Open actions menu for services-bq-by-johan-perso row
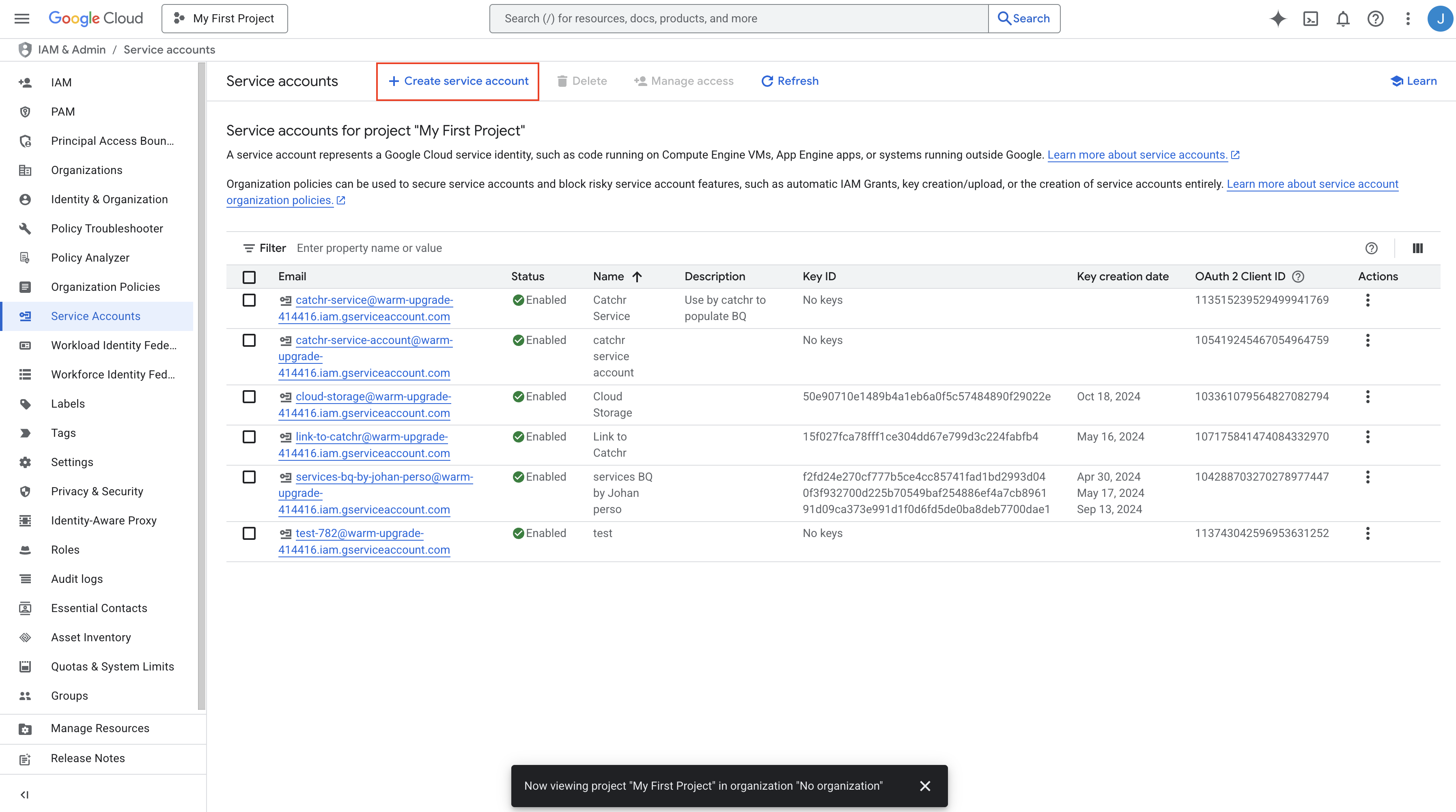 tap(1367, 477)
